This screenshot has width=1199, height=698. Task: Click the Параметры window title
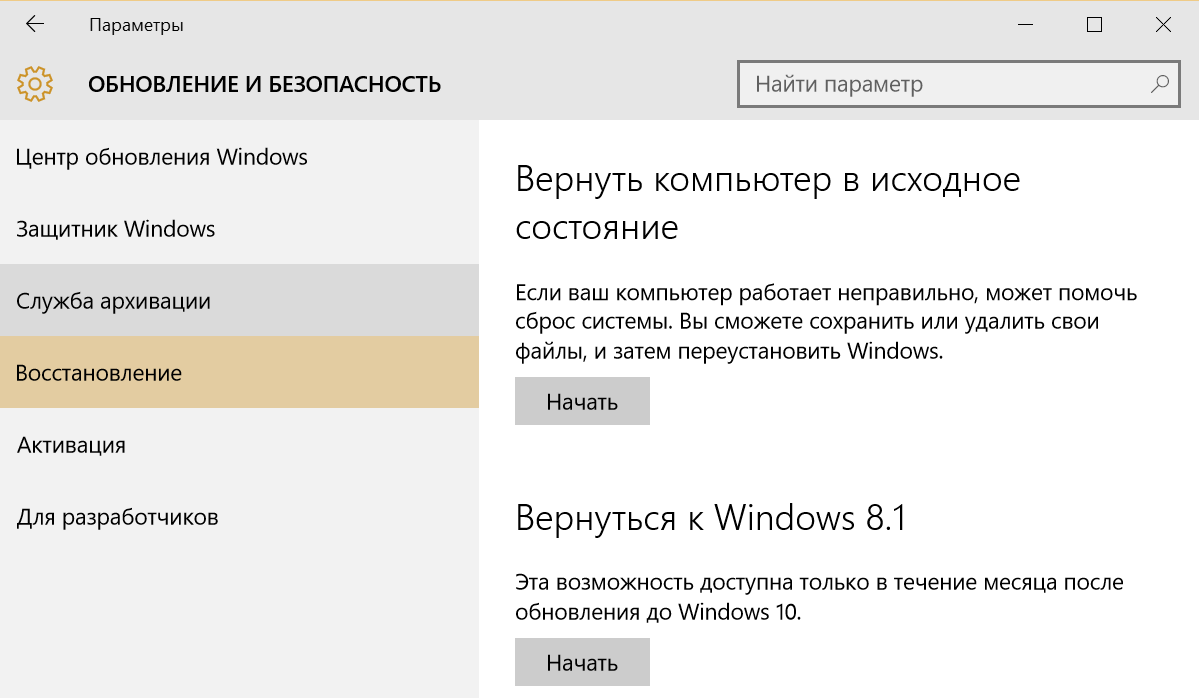[136, 24]
